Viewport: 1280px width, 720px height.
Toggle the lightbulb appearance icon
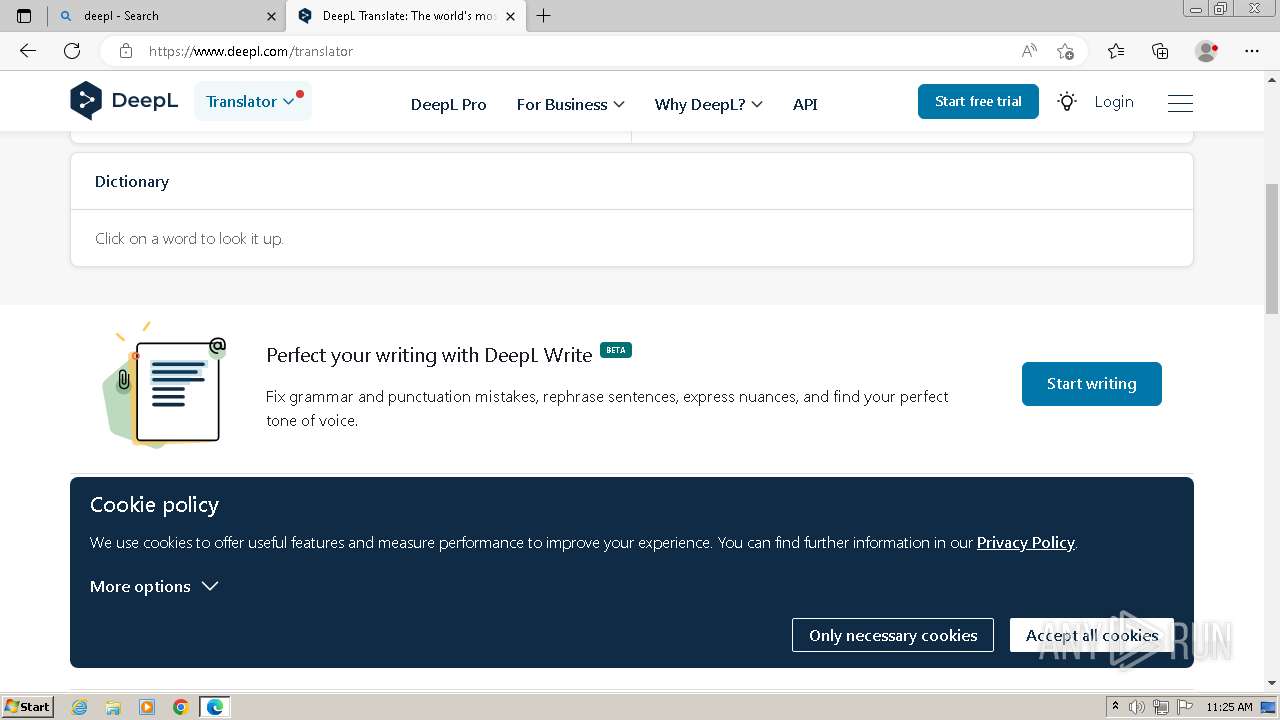tap(1067, 102)
